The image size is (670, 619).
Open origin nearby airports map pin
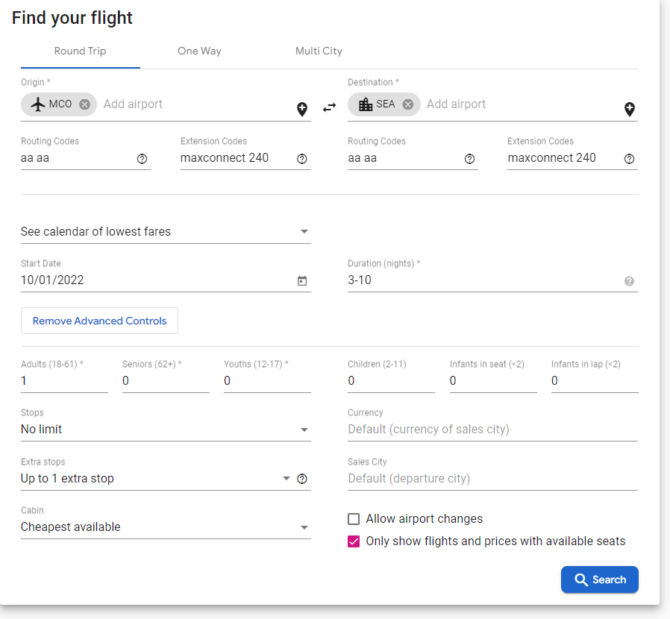coord(302,109)
